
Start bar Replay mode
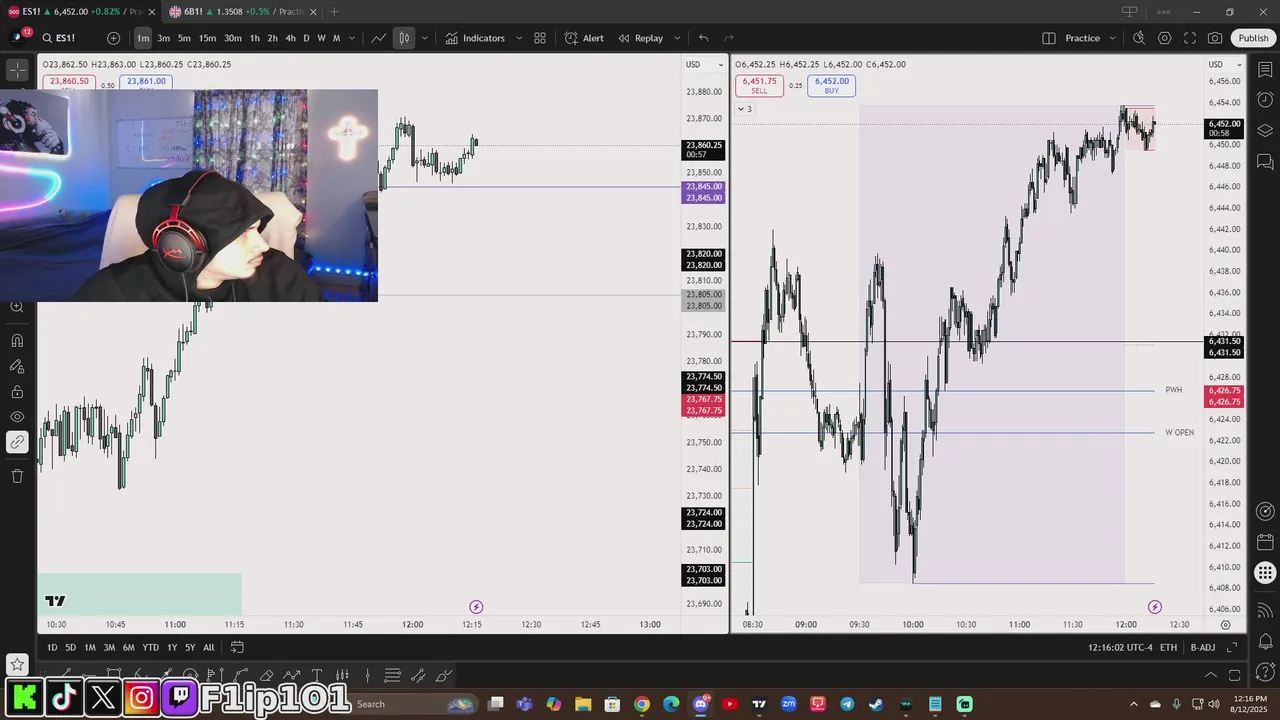pos(641,38)
